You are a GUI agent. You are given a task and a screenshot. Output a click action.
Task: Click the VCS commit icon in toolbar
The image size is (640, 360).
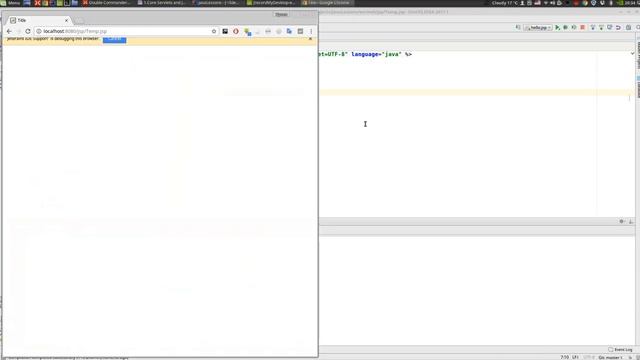click(601, 28)
